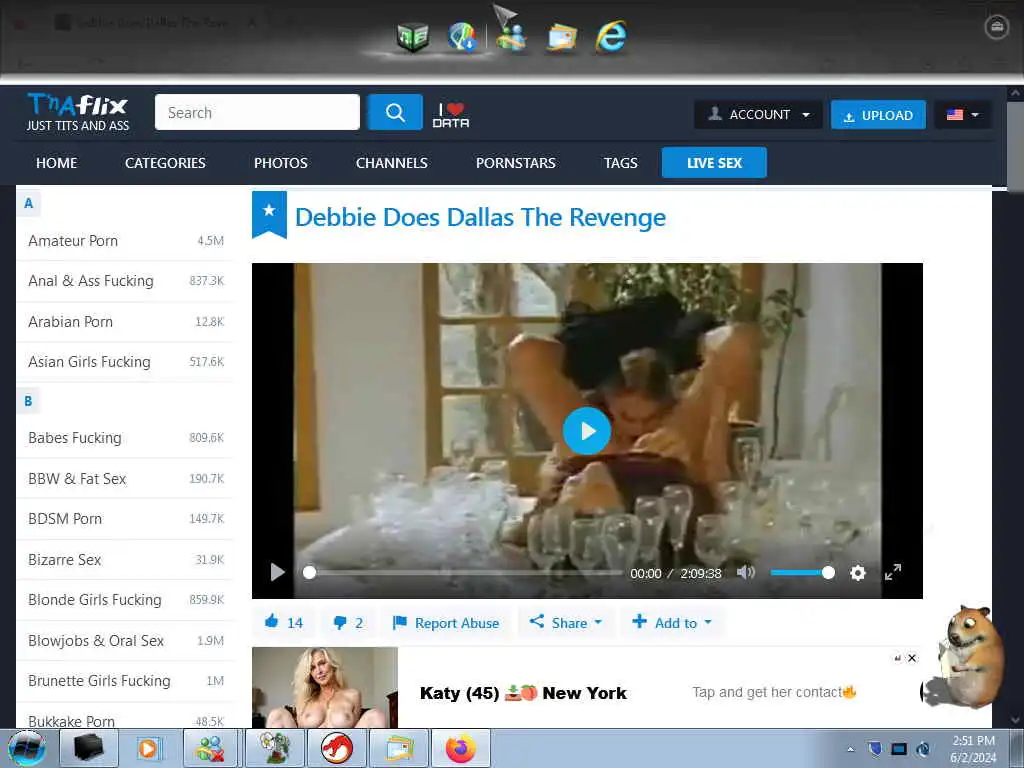Open the green cube icon in the top dock

coord(413,37)
